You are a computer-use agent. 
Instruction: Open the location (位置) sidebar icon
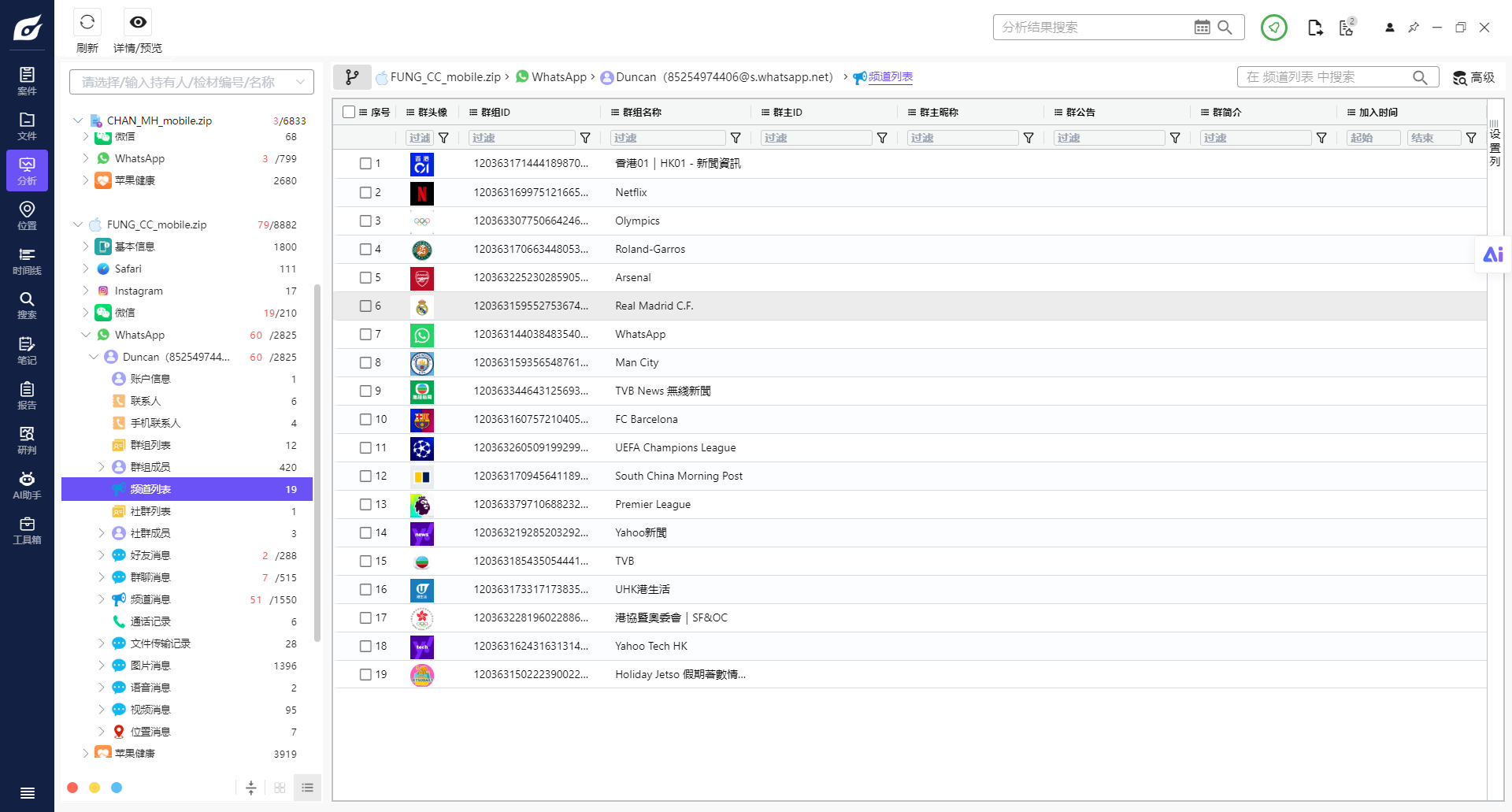coord(27,216)
